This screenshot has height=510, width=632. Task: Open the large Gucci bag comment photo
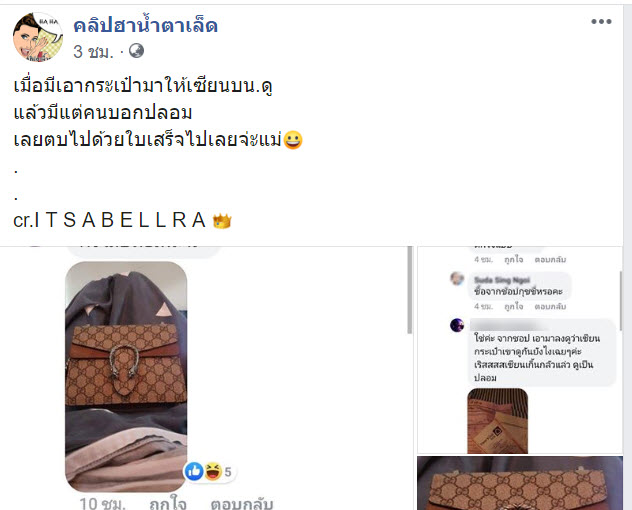[x=126, y=377]
